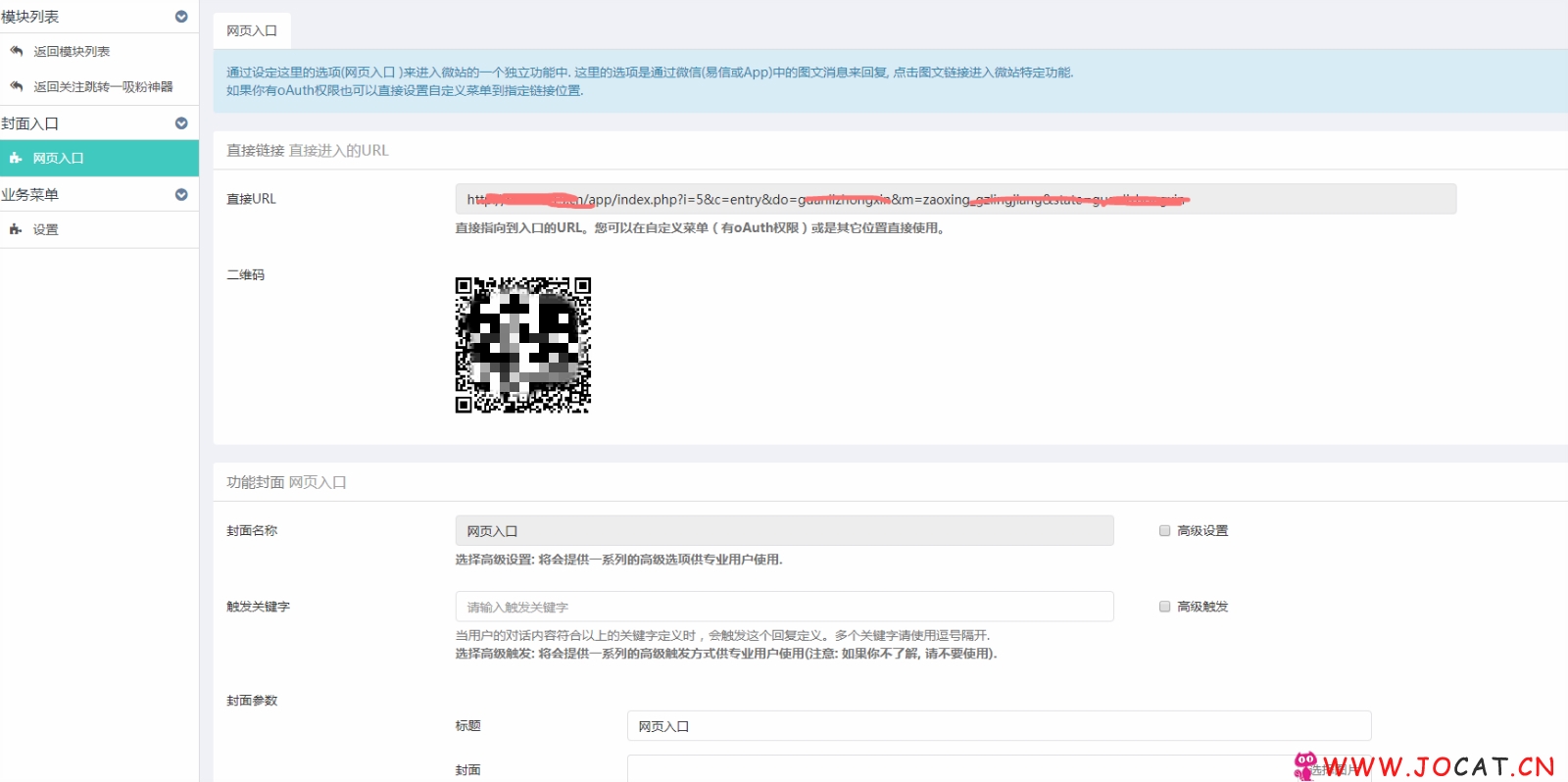
Task: Open the 设置 sidebar menu item
Action: pyautogui.click(x=99, y=229)
